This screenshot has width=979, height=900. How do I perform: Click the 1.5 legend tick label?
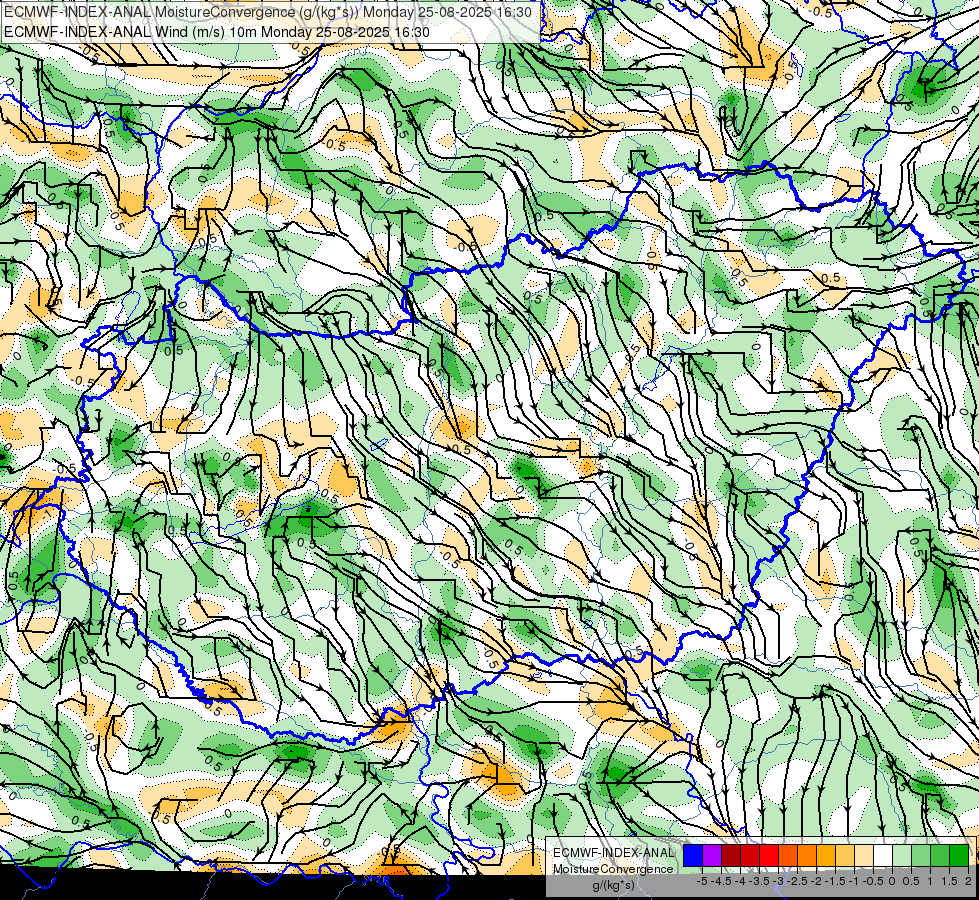949,881
